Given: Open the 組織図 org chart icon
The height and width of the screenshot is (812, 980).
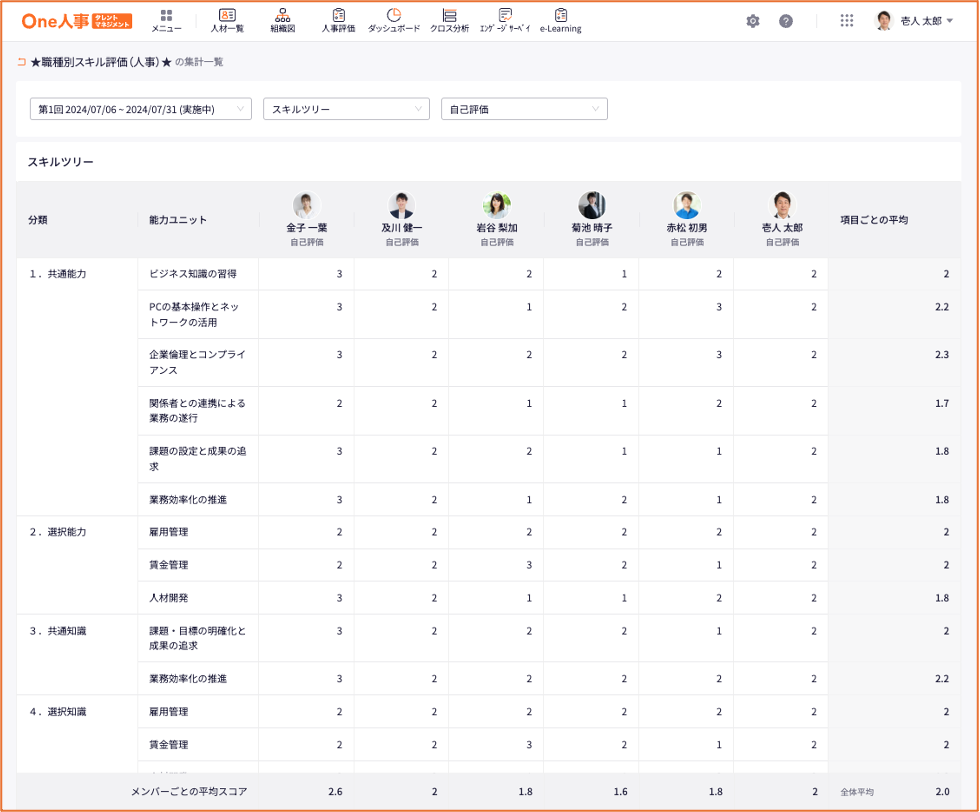Looking at the screenshot, I should tap(282, 21).
